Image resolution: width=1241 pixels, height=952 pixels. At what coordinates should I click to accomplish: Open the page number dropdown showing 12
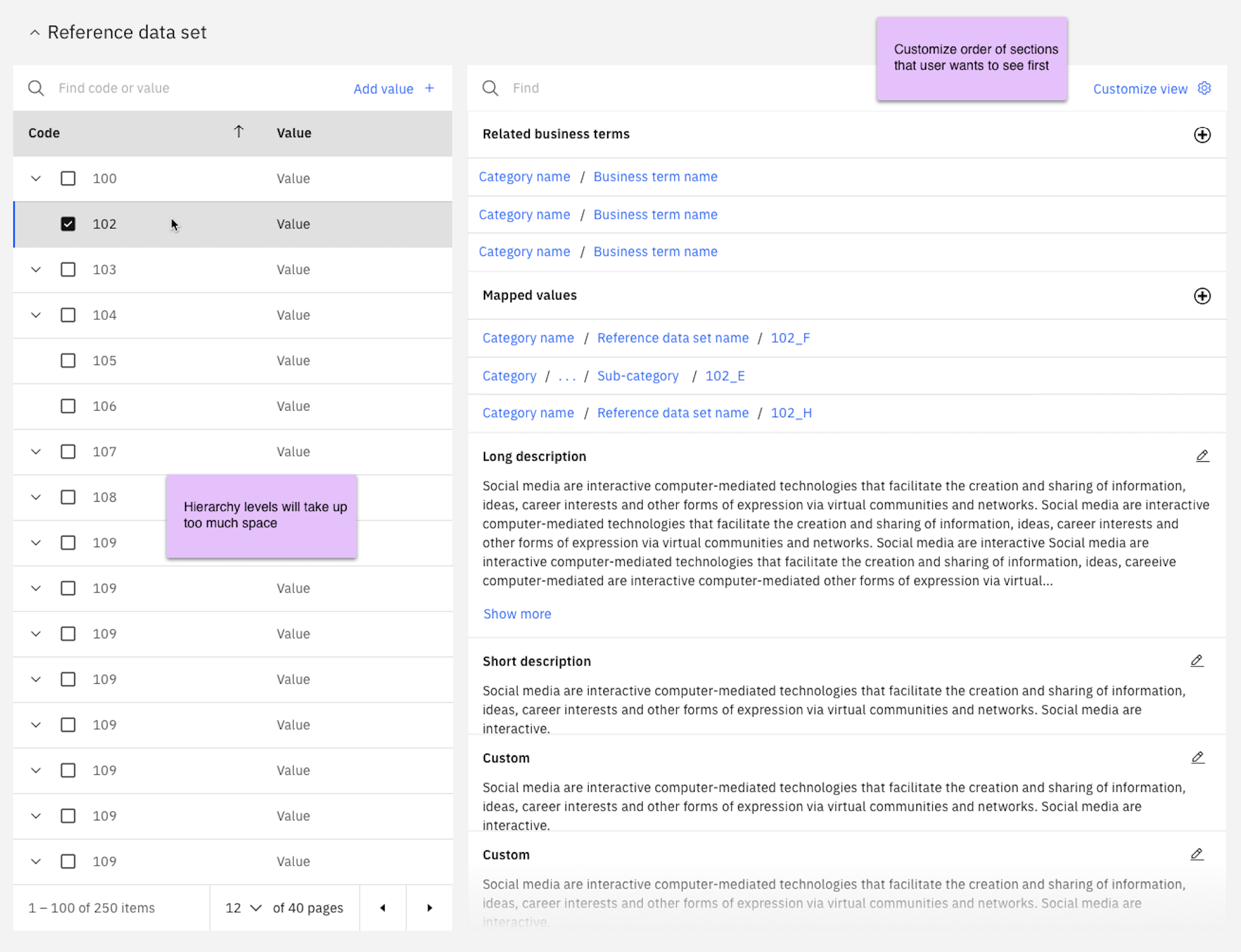click(243, 908)
